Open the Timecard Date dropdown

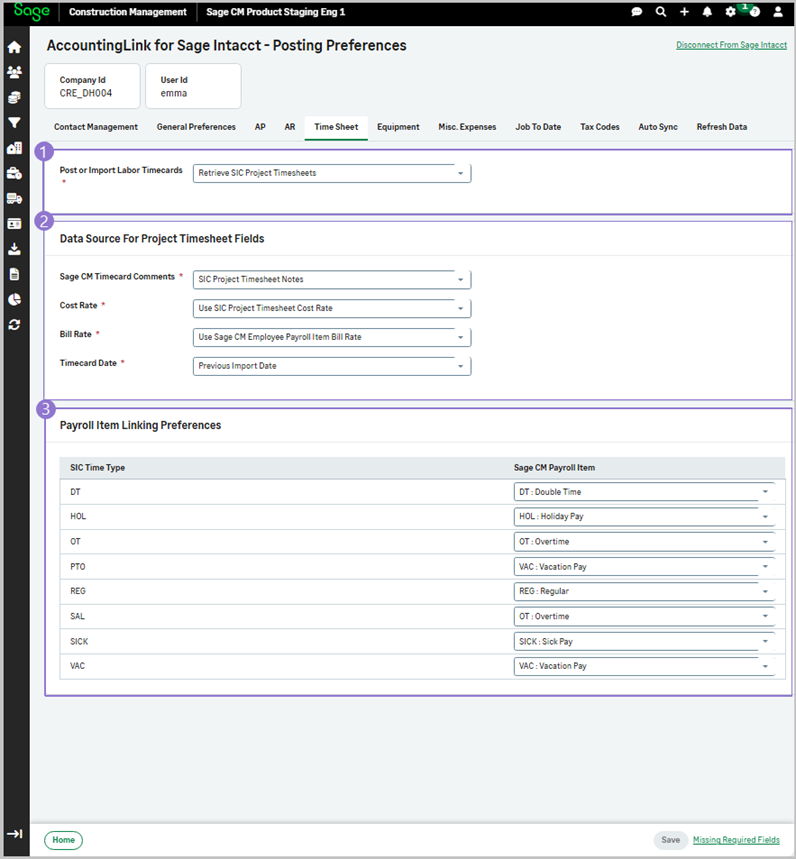click(331, 366)
